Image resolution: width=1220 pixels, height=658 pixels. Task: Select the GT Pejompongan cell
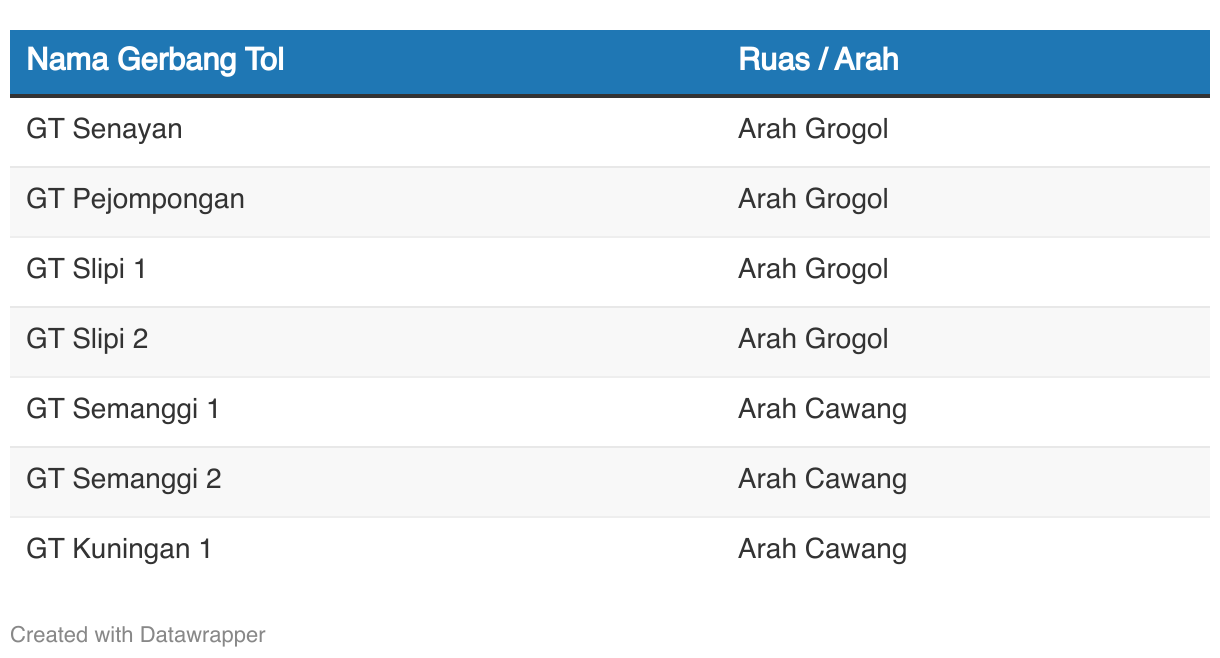pos(366,201)
